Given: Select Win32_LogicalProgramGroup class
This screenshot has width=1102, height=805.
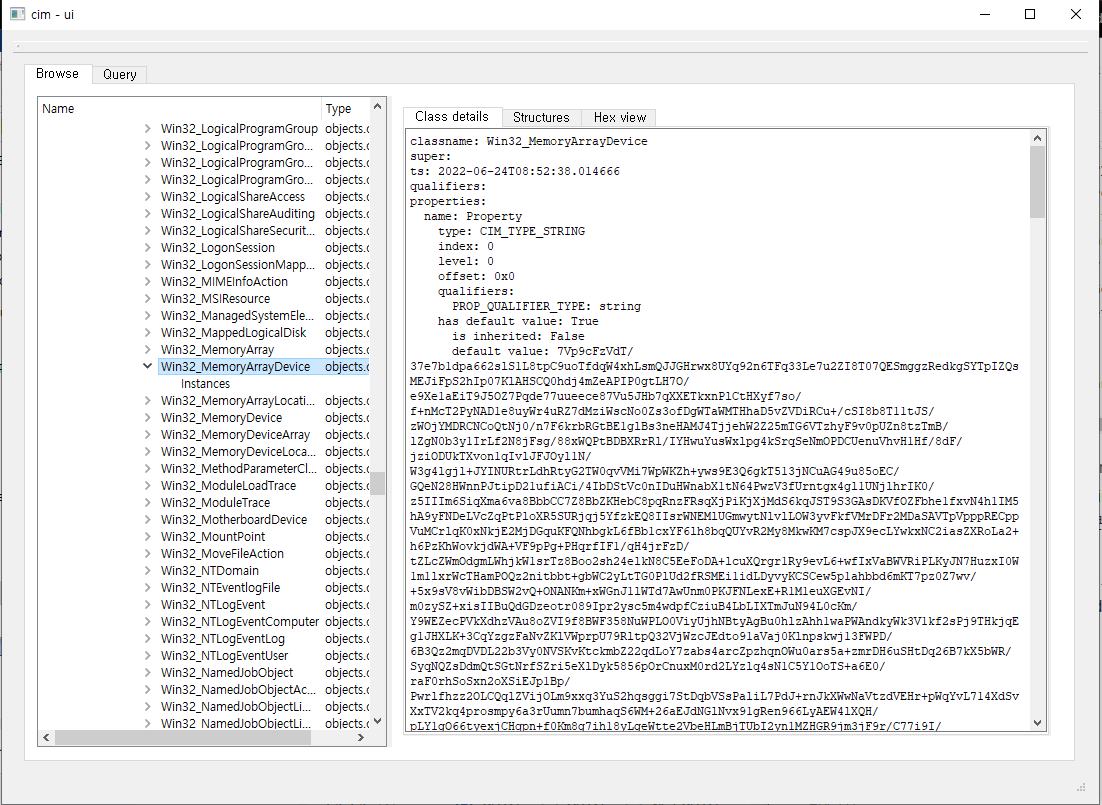Looking at the screenshot, I should pos(239,129).
